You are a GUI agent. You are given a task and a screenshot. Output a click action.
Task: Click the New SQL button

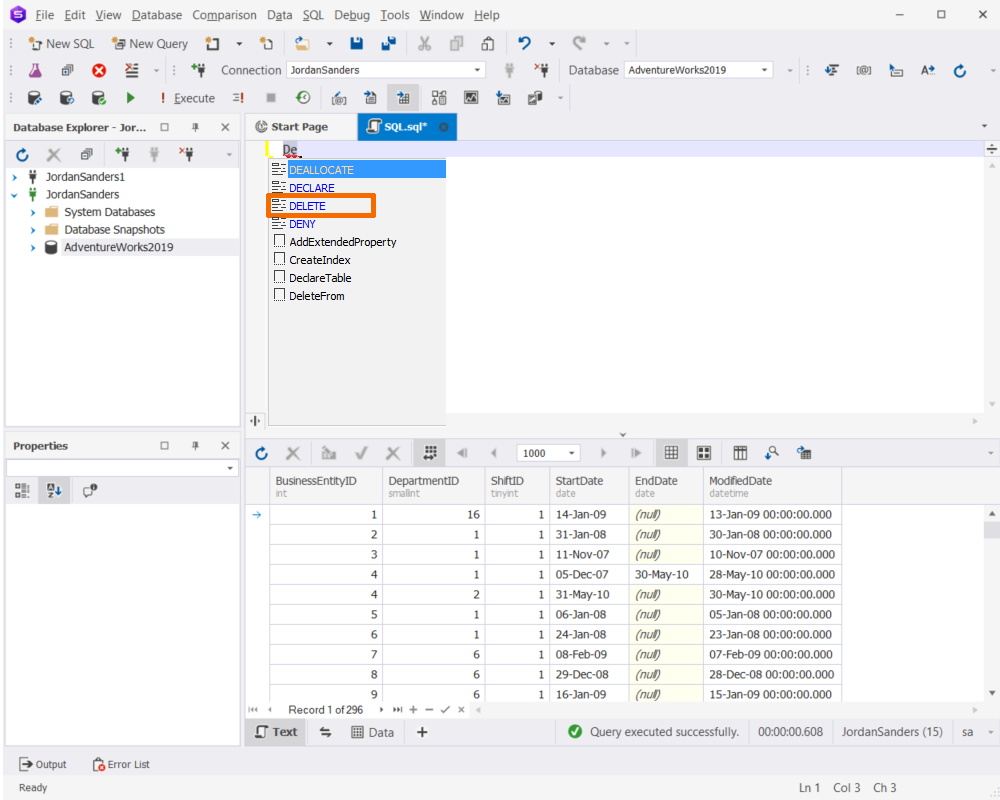(x=62, y=43)
